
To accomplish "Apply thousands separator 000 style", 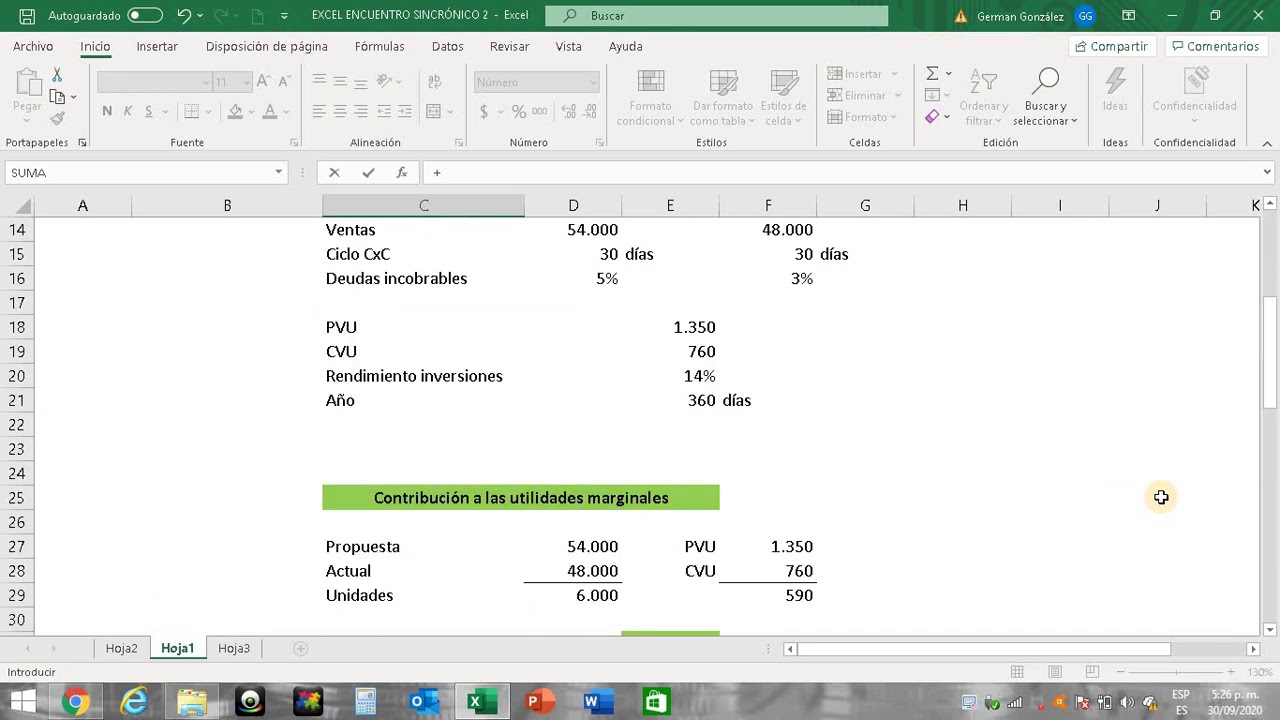I will point(541,111).
